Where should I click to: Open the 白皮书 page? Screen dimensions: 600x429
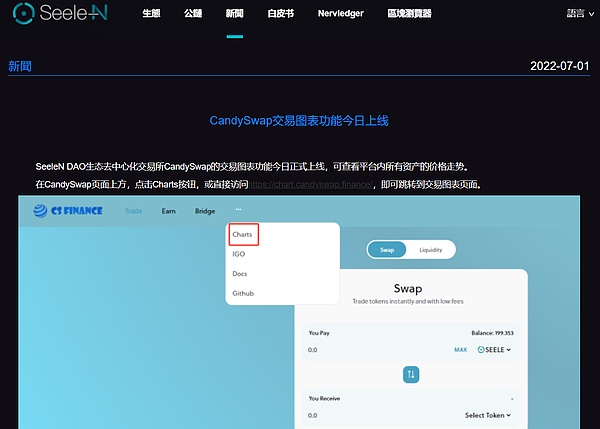pos(280,13)
